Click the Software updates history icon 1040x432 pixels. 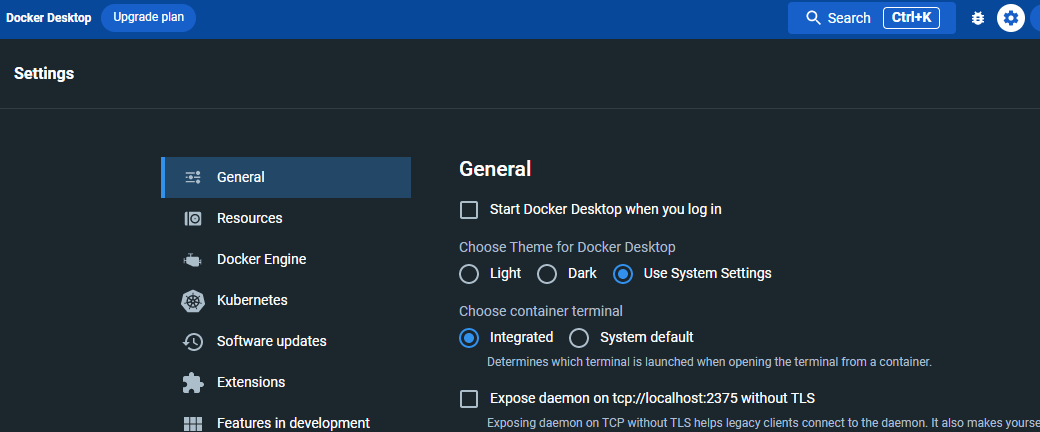(x=193, y=342)
